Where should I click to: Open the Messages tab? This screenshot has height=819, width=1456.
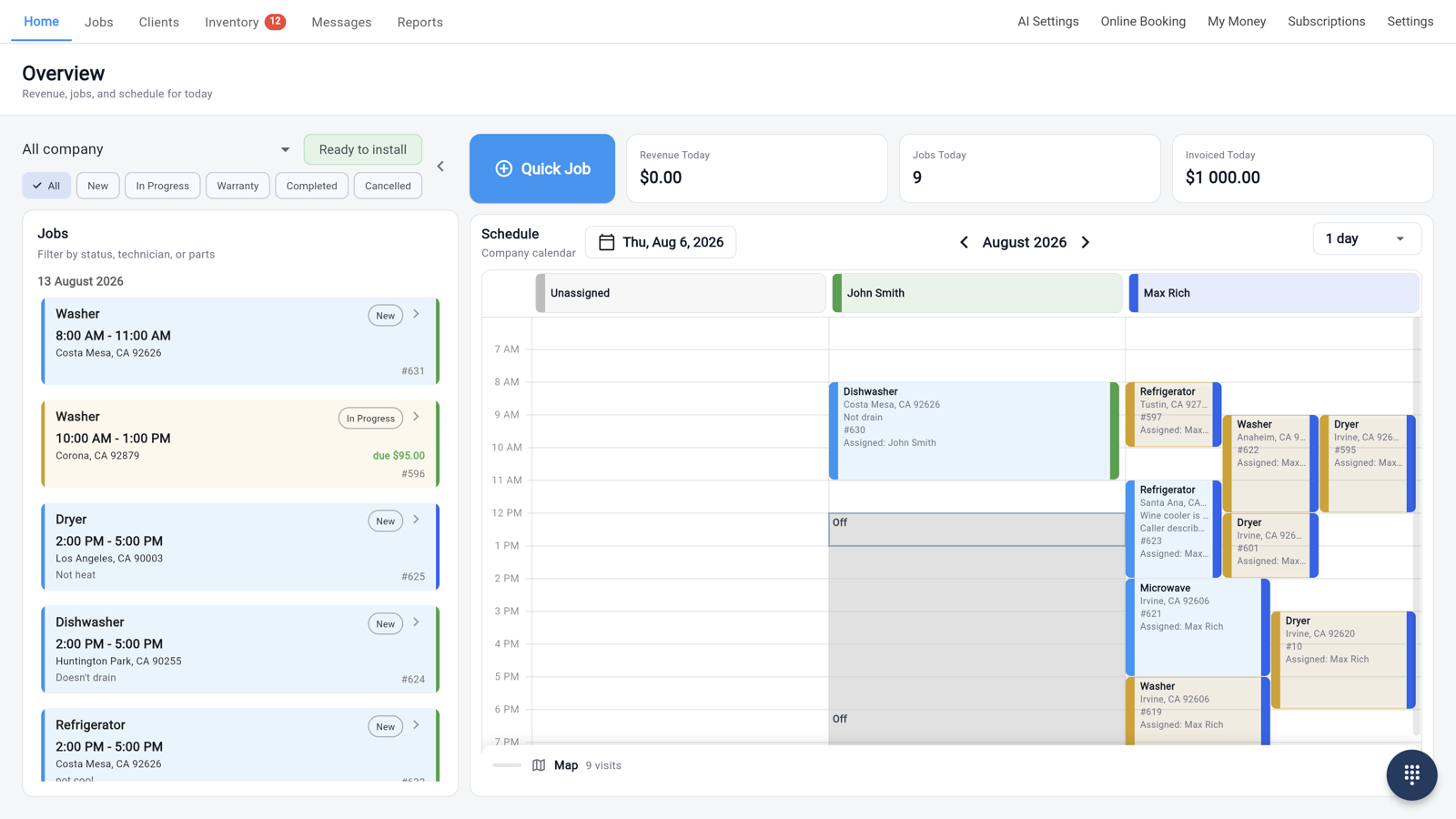341,22
